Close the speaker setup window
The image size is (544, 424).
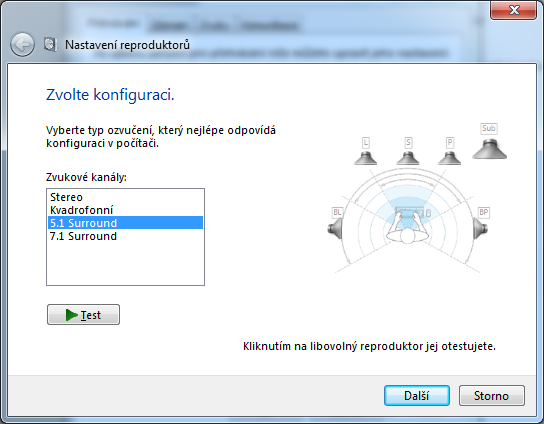coord(513,10)
